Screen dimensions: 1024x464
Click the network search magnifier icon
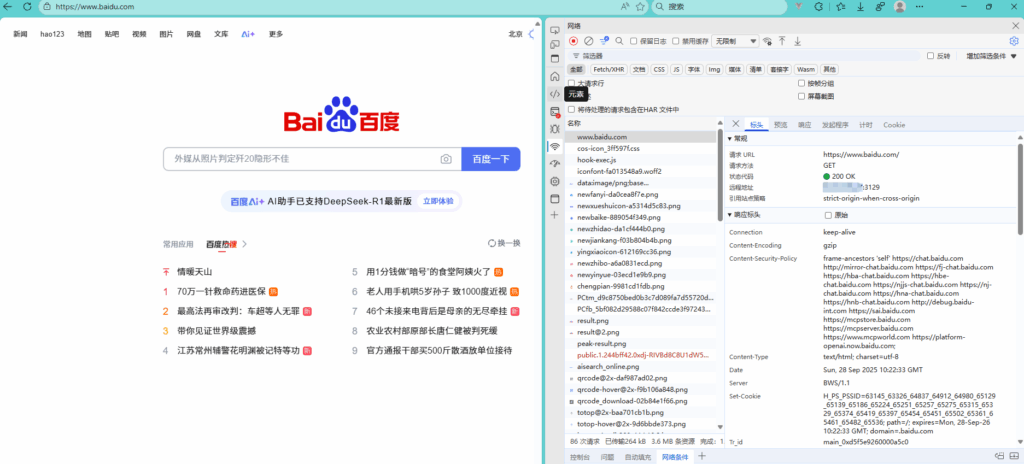[x=619, y=41]
